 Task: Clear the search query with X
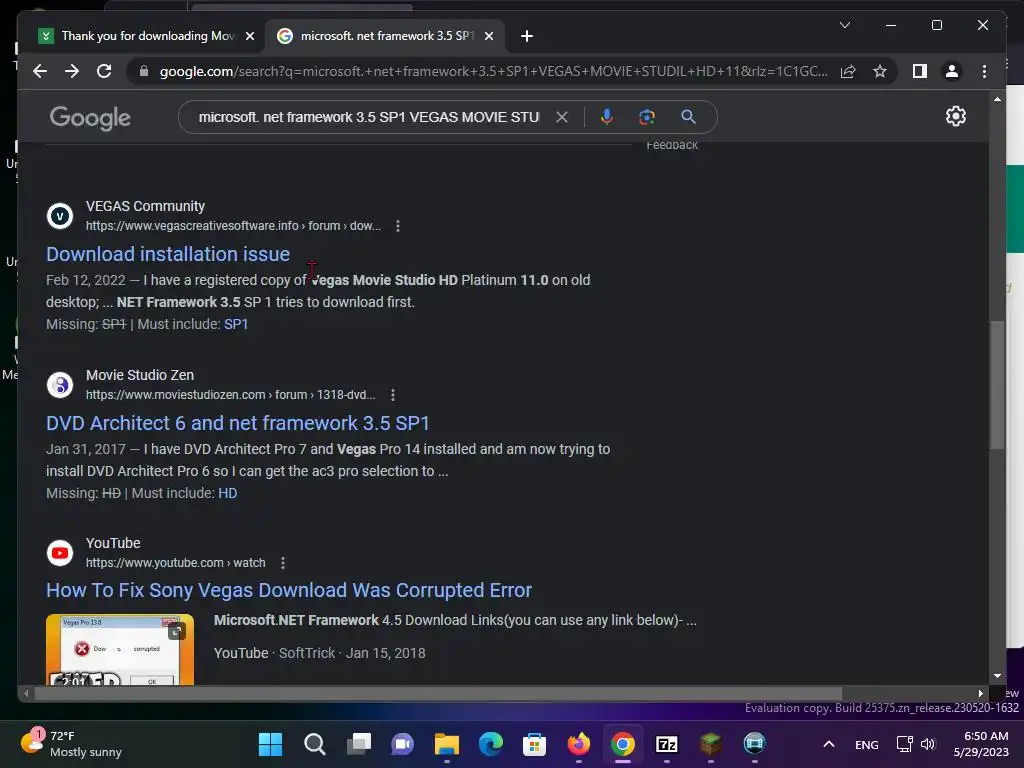pyautogui.click(x=562, y=117)
